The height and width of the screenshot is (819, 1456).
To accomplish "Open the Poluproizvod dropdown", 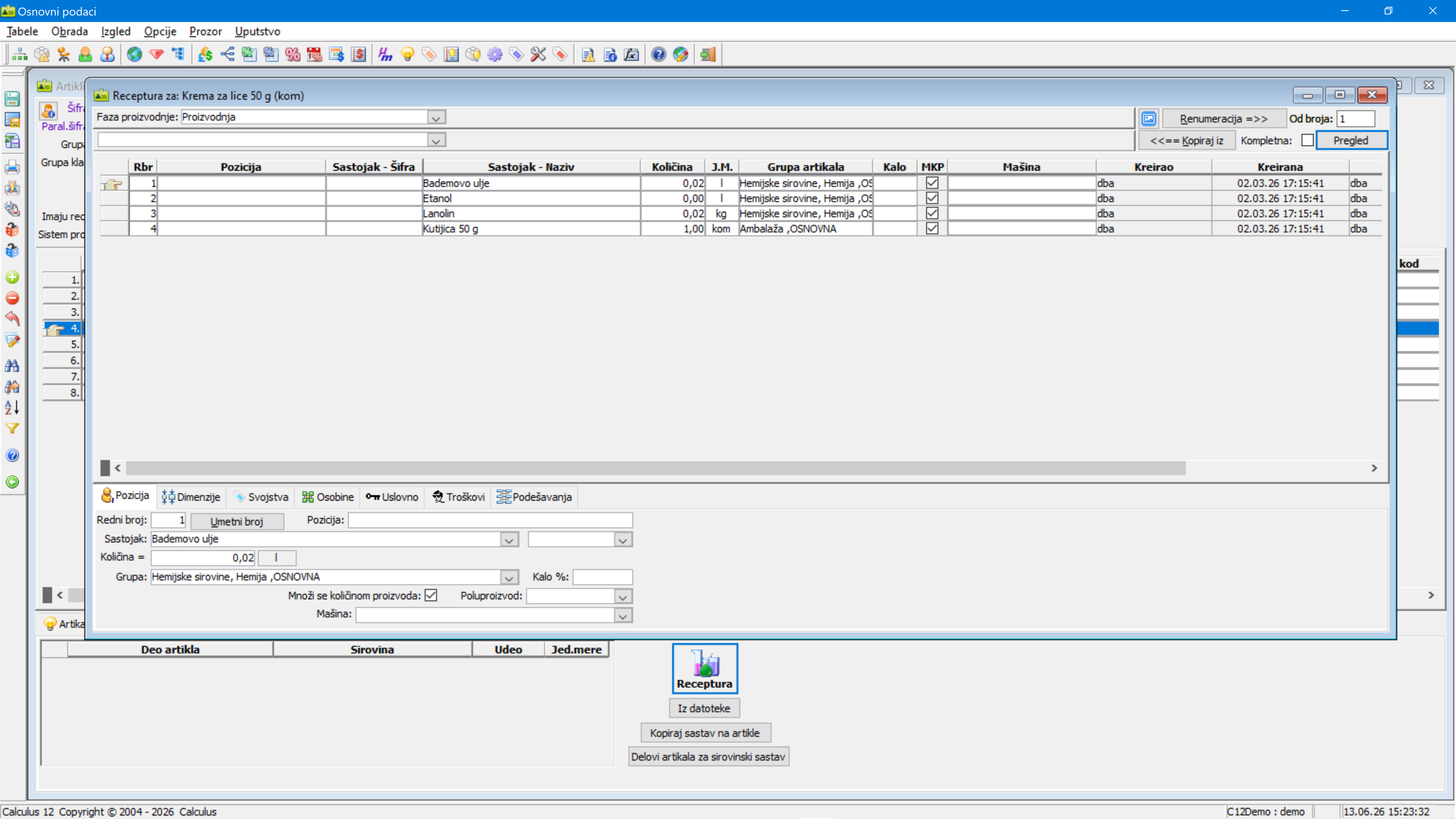I will 622,596.
